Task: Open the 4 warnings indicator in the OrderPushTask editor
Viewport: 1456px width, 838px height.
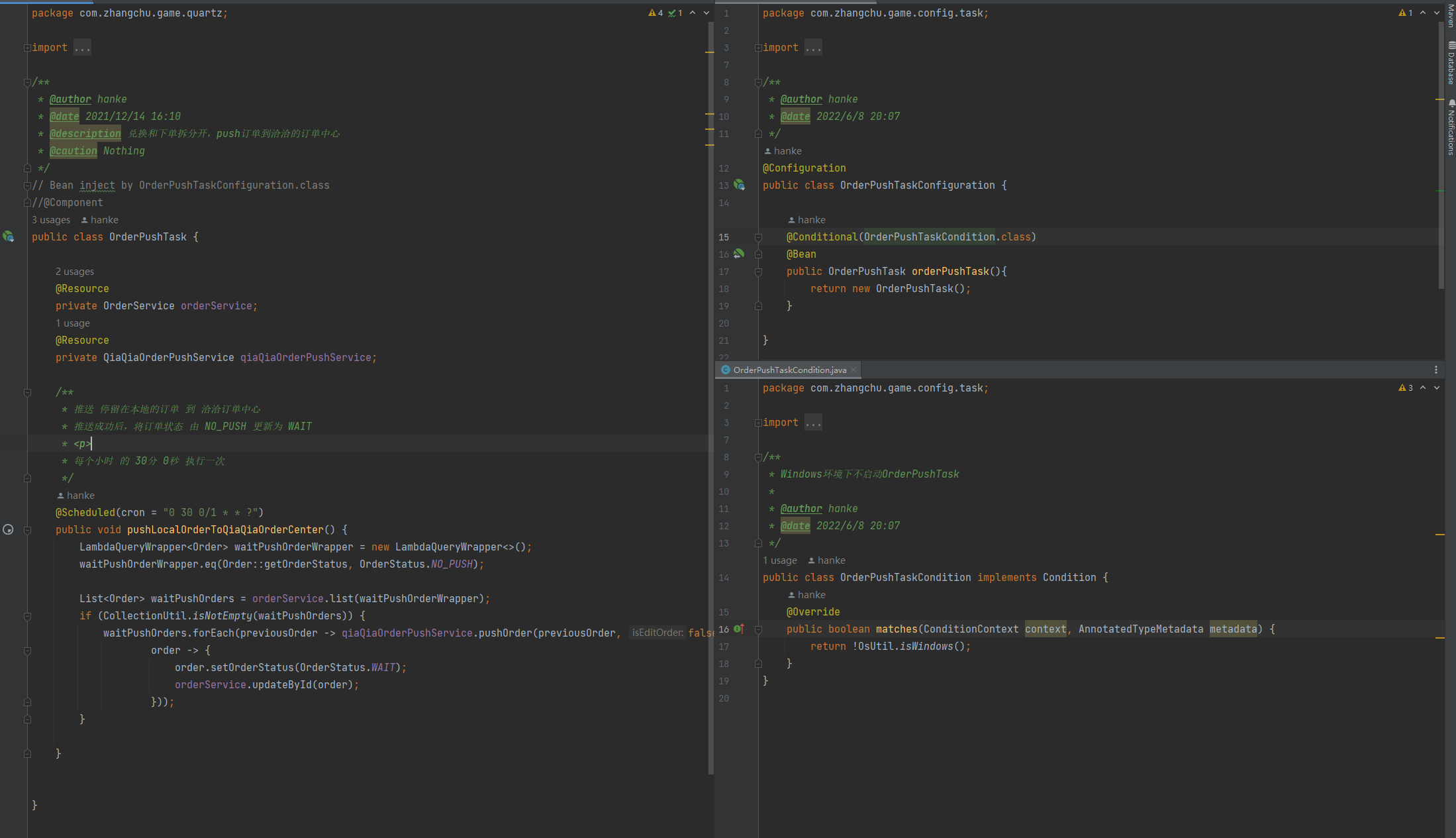Action: 655,13
